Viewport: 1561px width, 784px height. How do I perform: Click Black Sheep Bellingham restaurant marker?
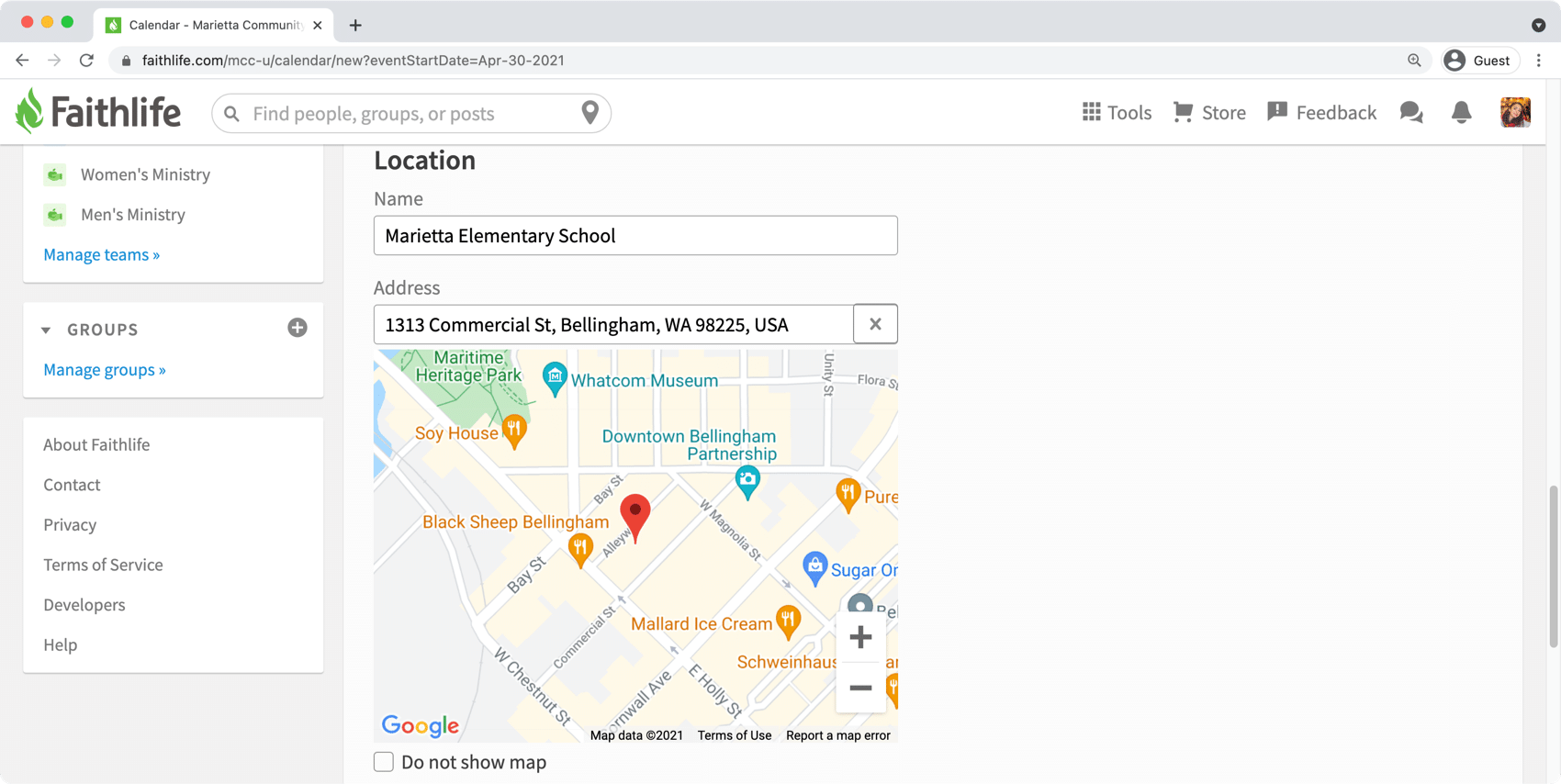580,551
